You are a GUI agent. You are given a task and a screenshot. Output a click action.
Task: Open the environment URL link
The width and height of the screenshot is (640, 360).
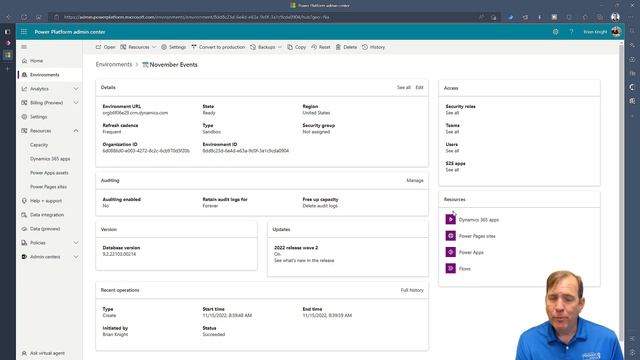(x=135, y=113)
